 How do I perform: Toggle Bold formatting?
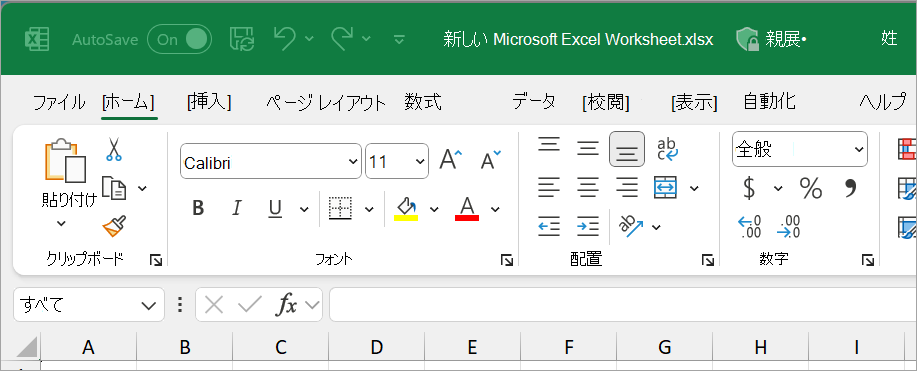click(x=198, y=208)
